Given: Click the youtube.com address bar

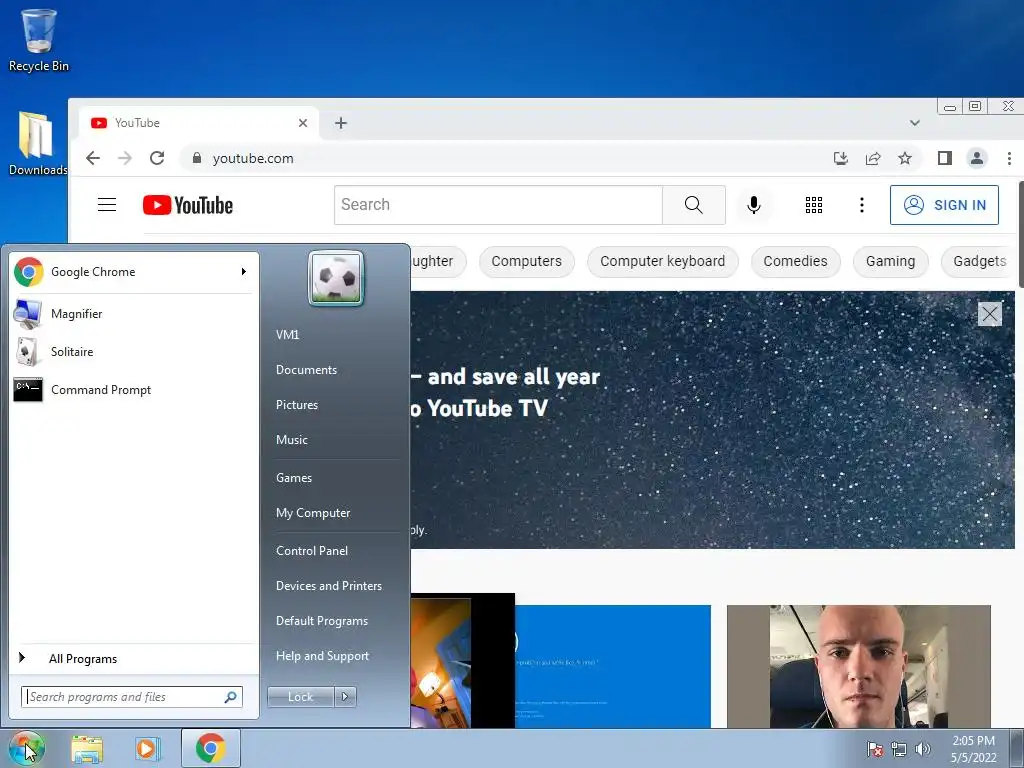Looking at the screenshot, I should pyautogui.click(x=503, y=158).
